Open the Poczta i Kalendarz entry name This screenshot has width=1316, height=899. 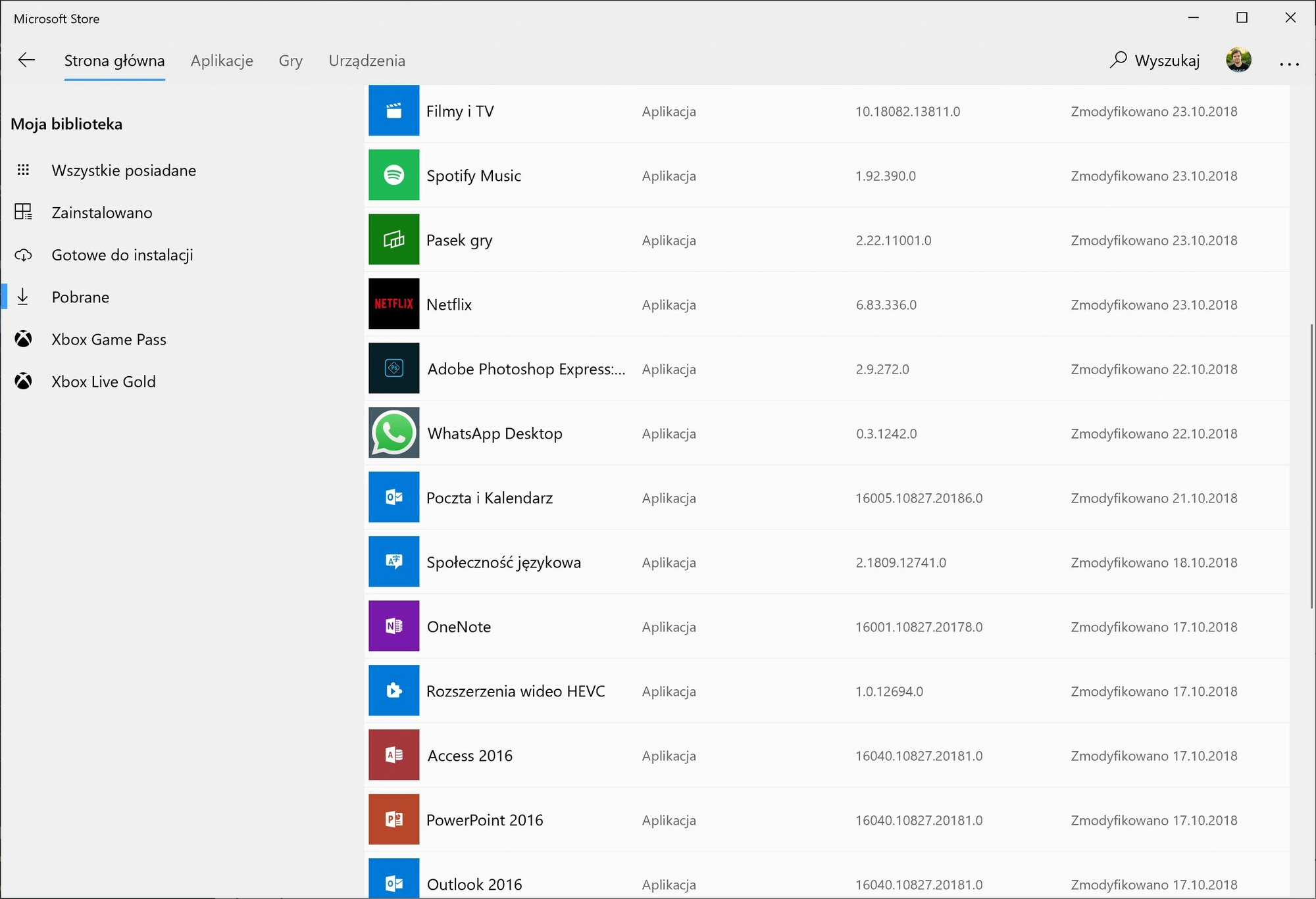[490, 498]
